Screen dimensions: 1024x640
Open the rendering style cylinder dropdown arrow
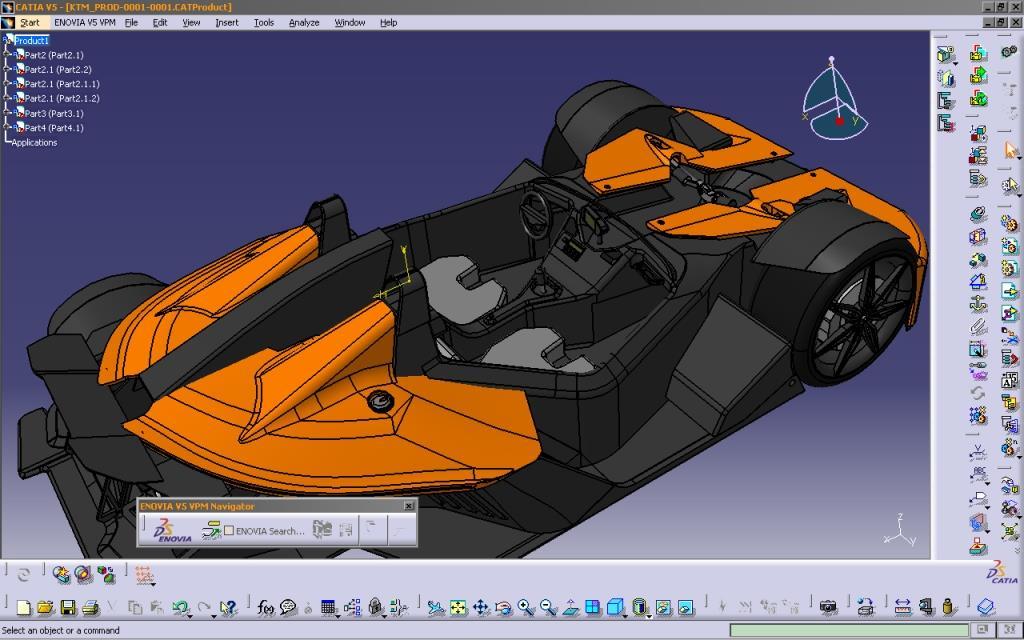point(648,615)
